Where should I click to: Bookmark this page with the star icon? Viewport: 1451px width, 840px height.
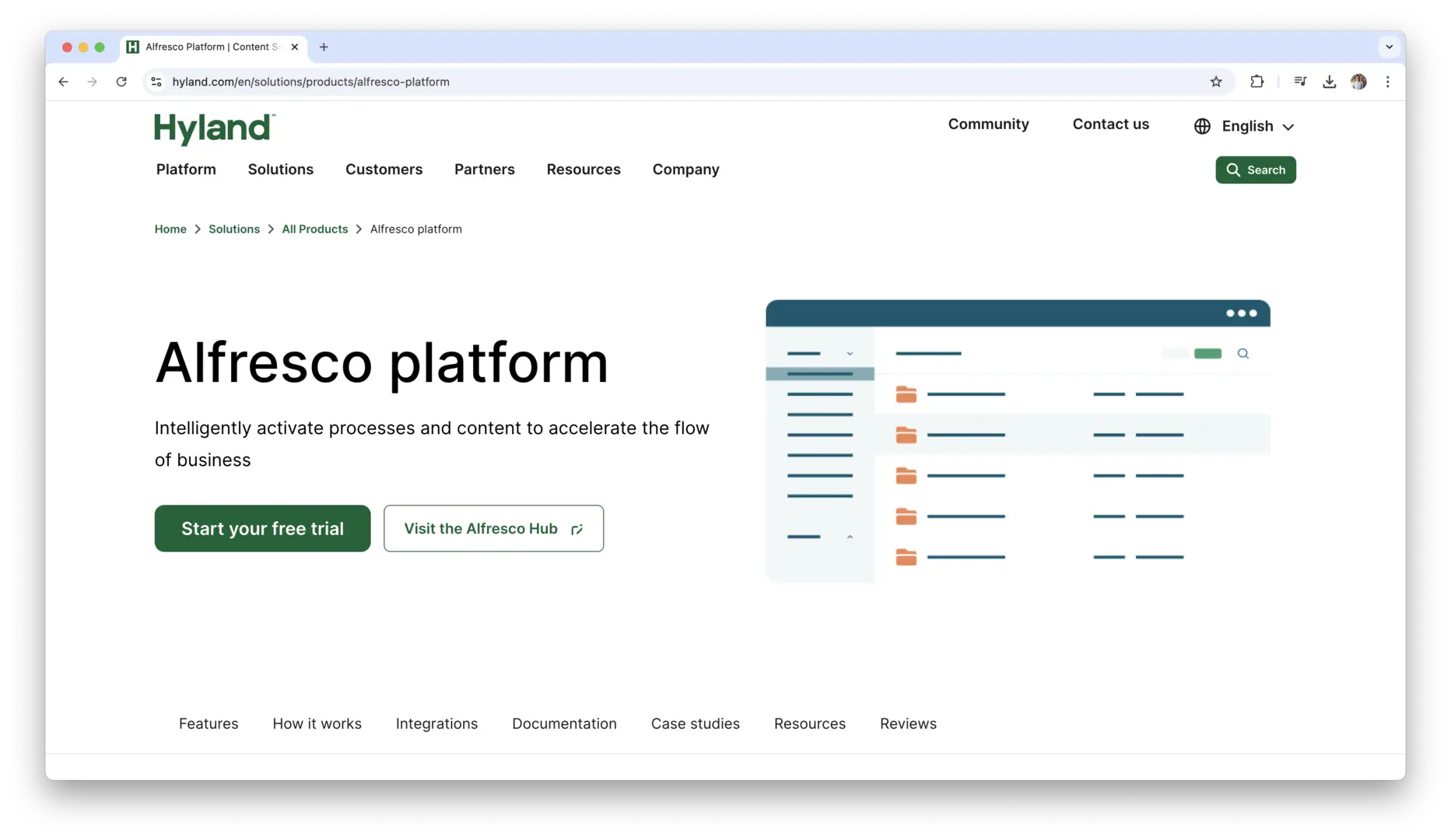1216,82
